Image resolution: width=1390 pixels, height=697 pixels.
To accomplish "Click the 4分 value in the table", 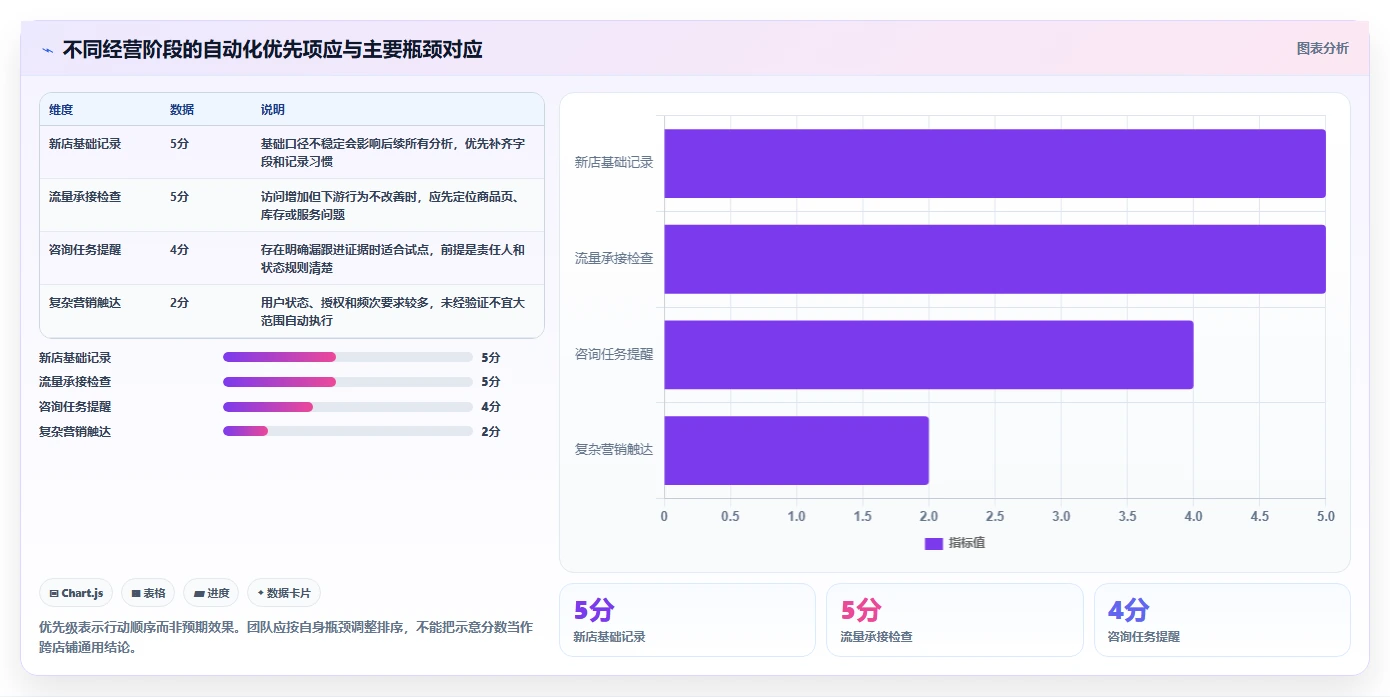I will (179, 249).
